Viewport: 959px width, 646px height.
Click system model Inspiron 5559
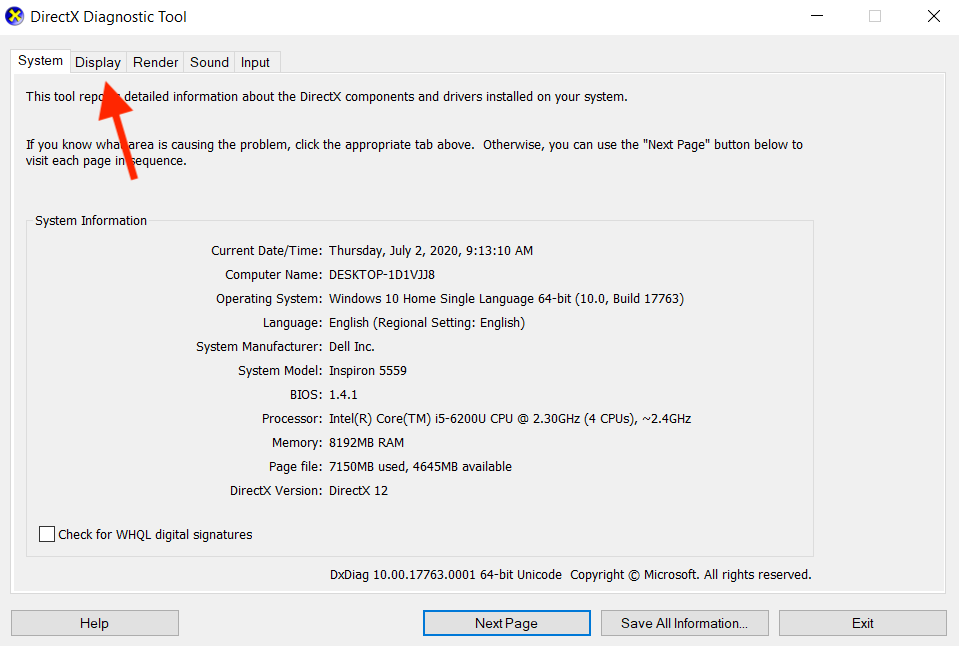point(368,371)
